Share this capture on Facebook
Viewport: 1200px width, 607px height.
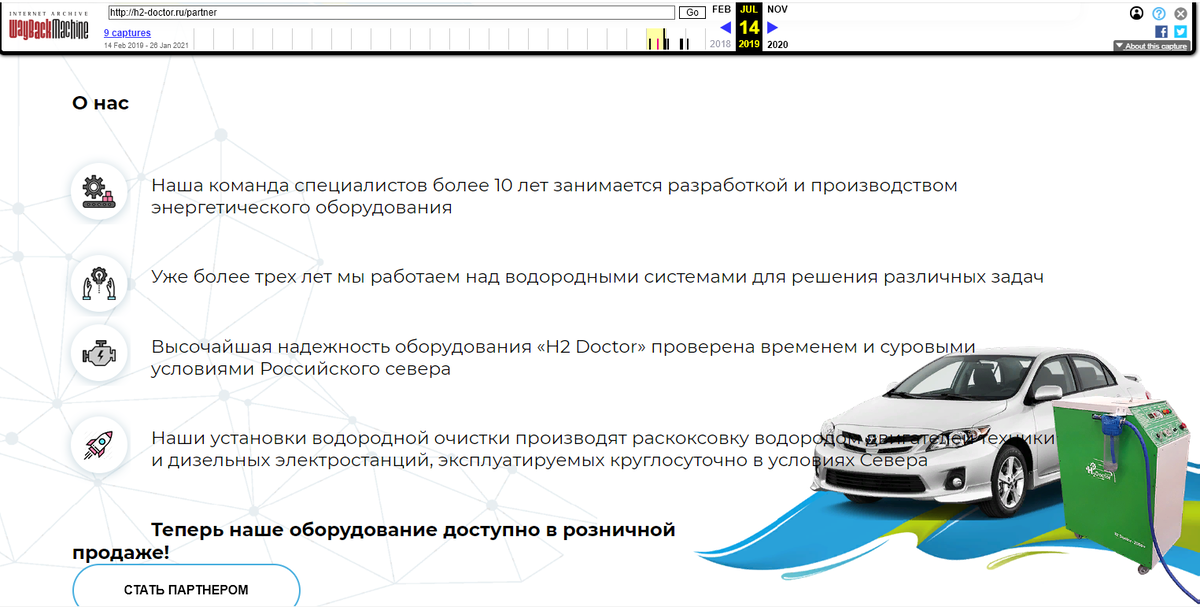pyautogui.click(x=1161, y=31)
